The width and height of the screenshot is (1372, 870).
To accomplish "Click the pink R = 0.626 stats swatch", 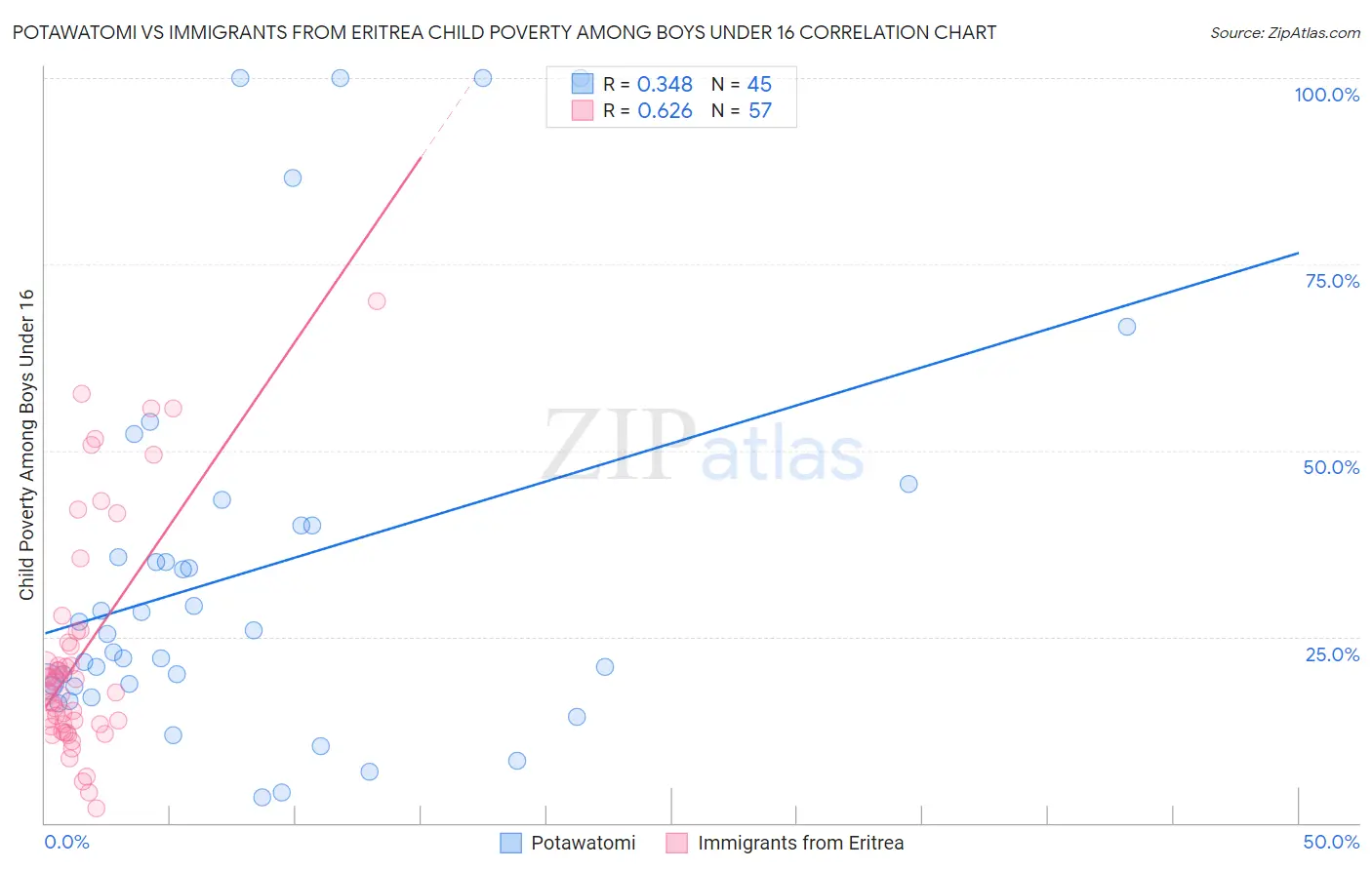I will (583, 110).
